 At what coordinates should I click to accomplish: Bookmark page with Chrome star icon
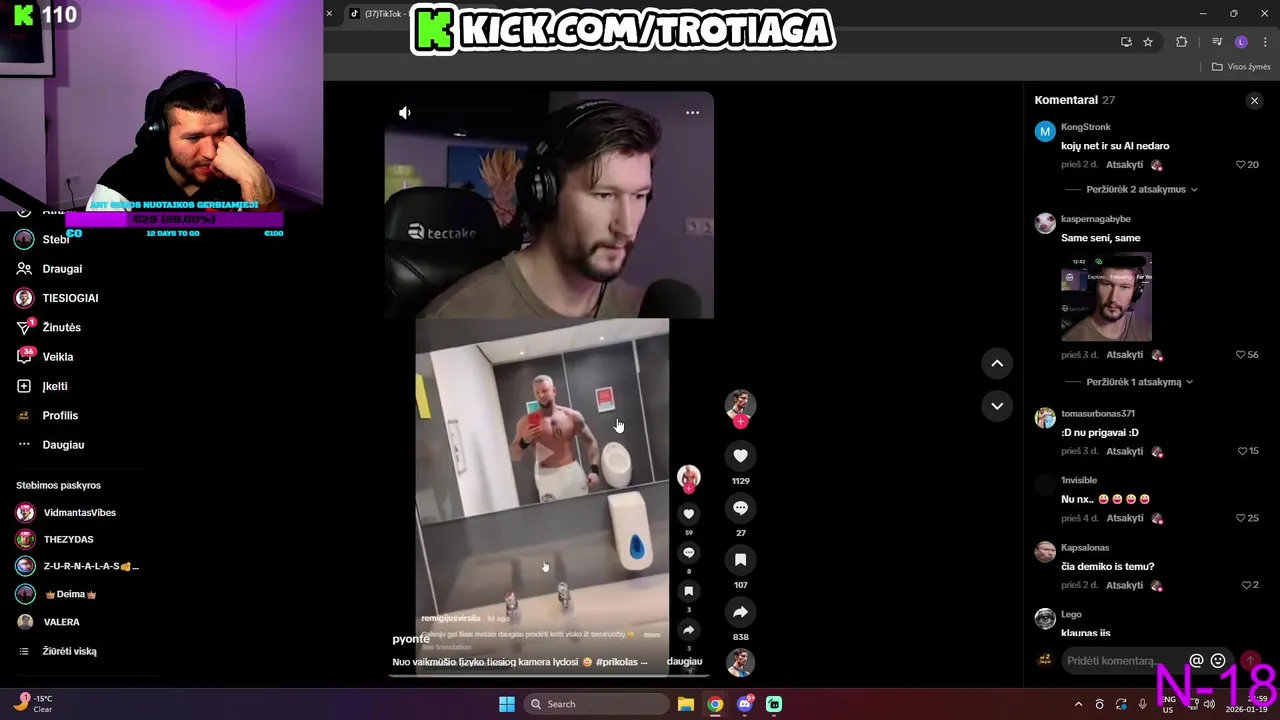point(1148,42)
